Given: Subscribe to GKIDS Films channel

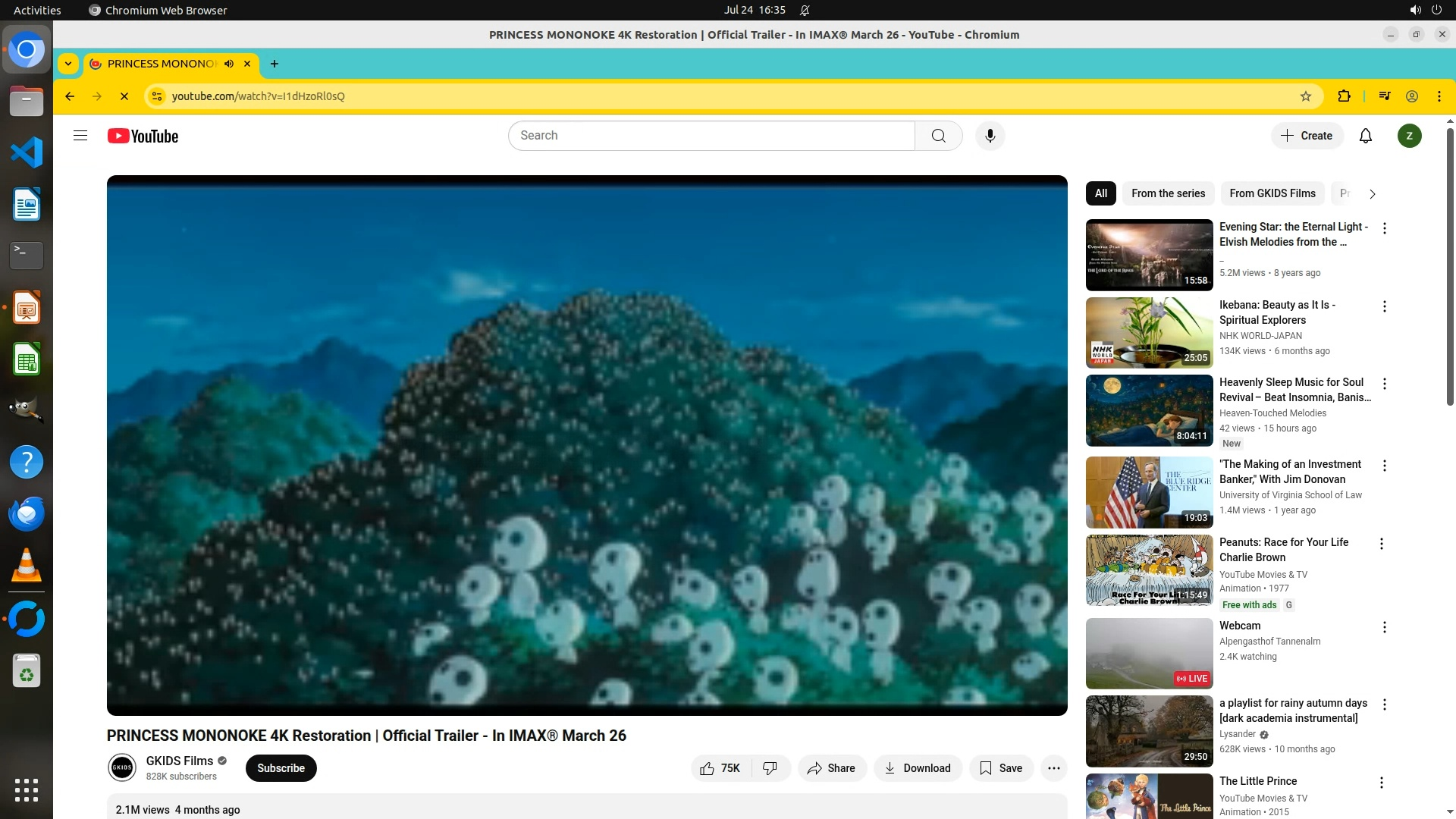Looking at the screenshot, I should coord(281,768).
